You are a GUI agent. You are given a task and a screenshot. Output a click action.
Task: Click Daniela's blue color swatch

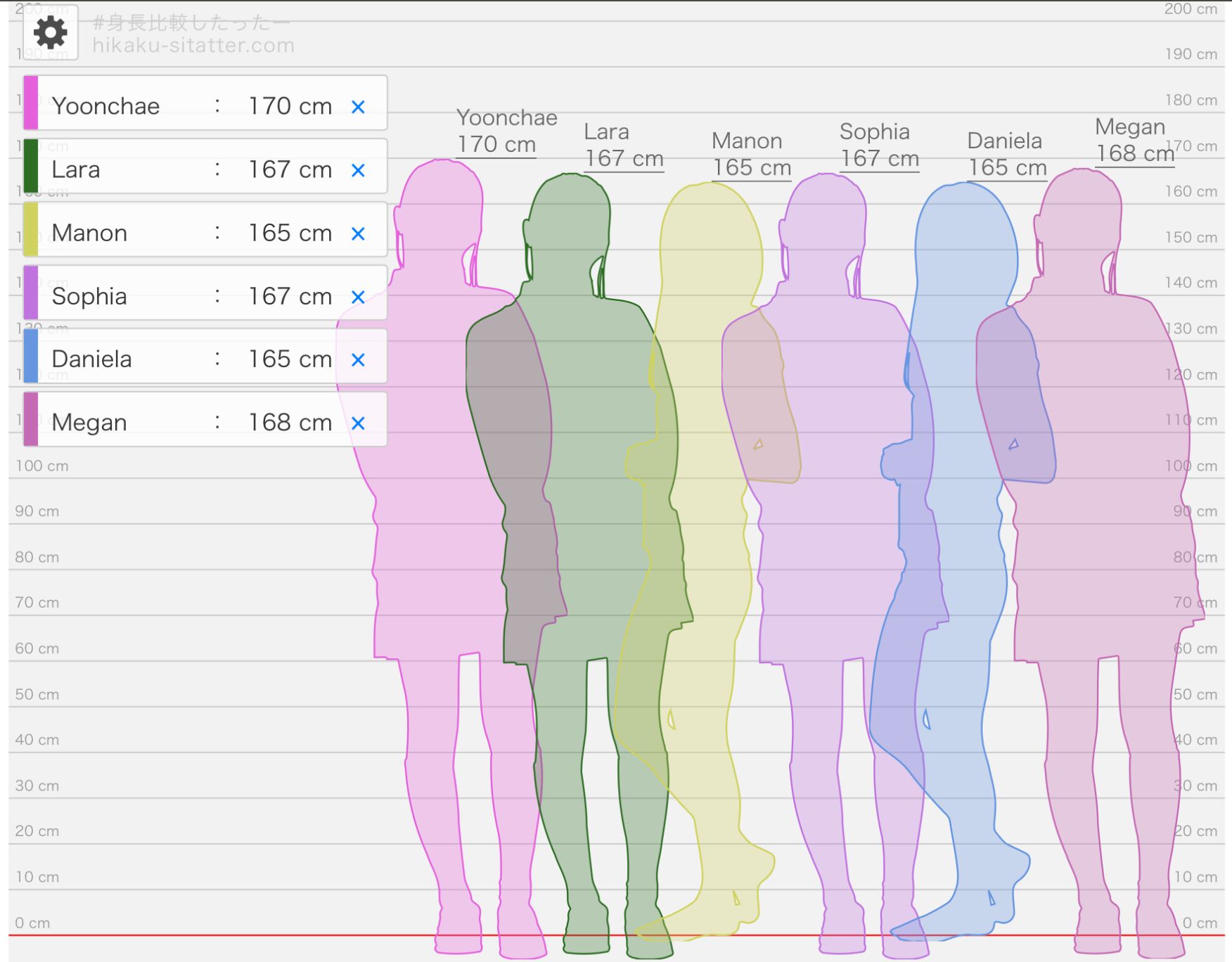31,356
